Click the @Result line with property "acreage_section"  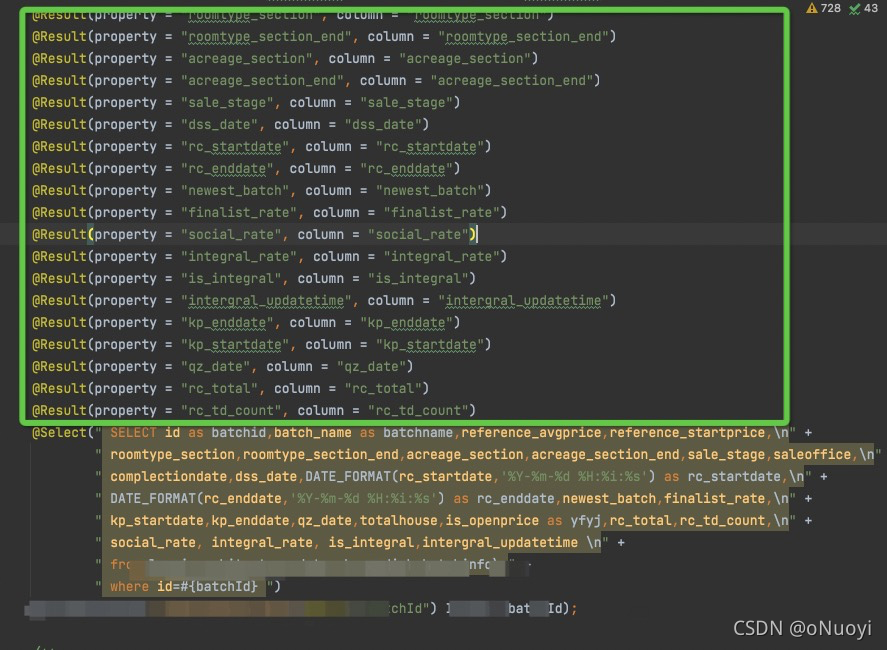pyautogui.click(x=285, y=59)
